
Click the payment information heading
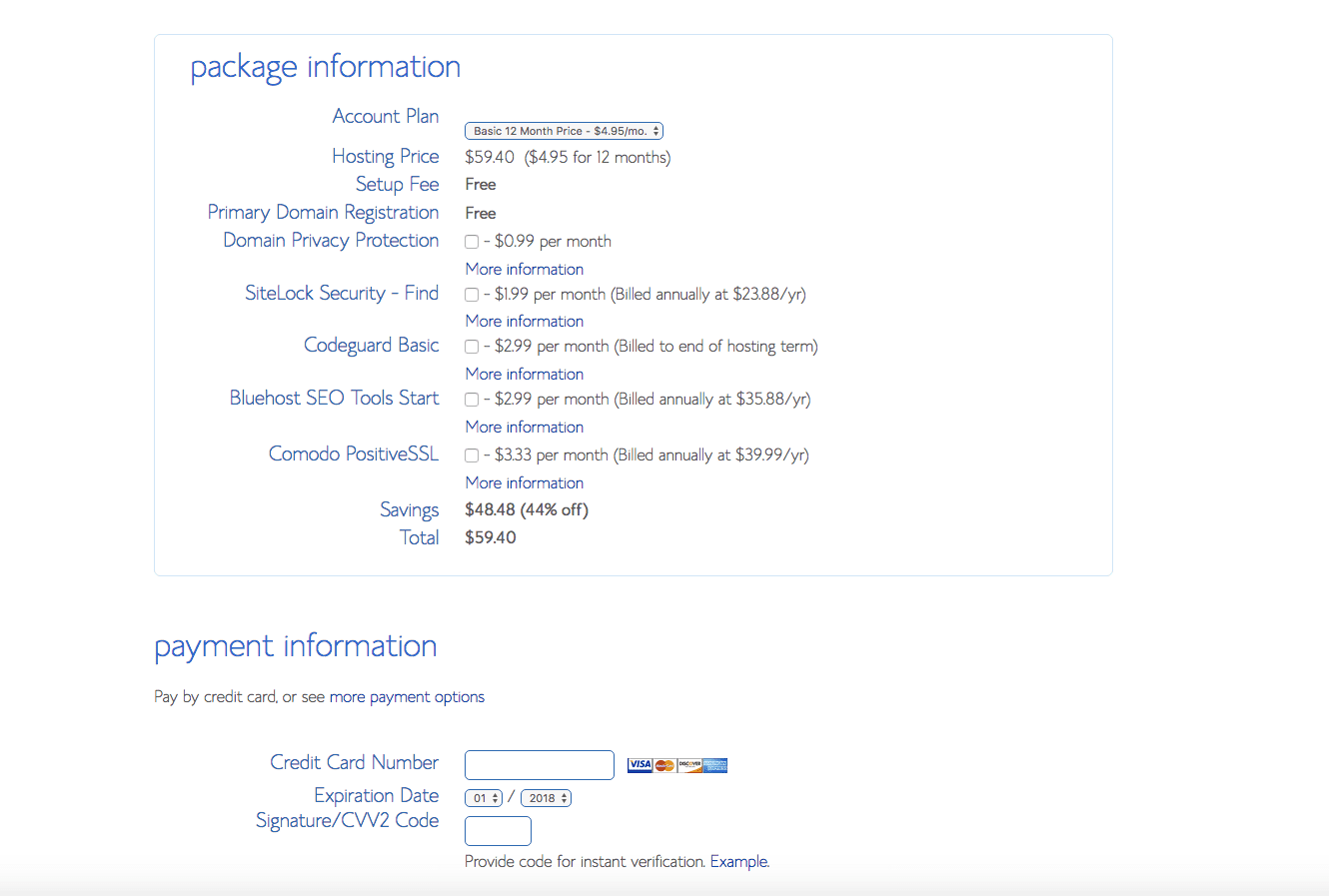tap(296, 646)
